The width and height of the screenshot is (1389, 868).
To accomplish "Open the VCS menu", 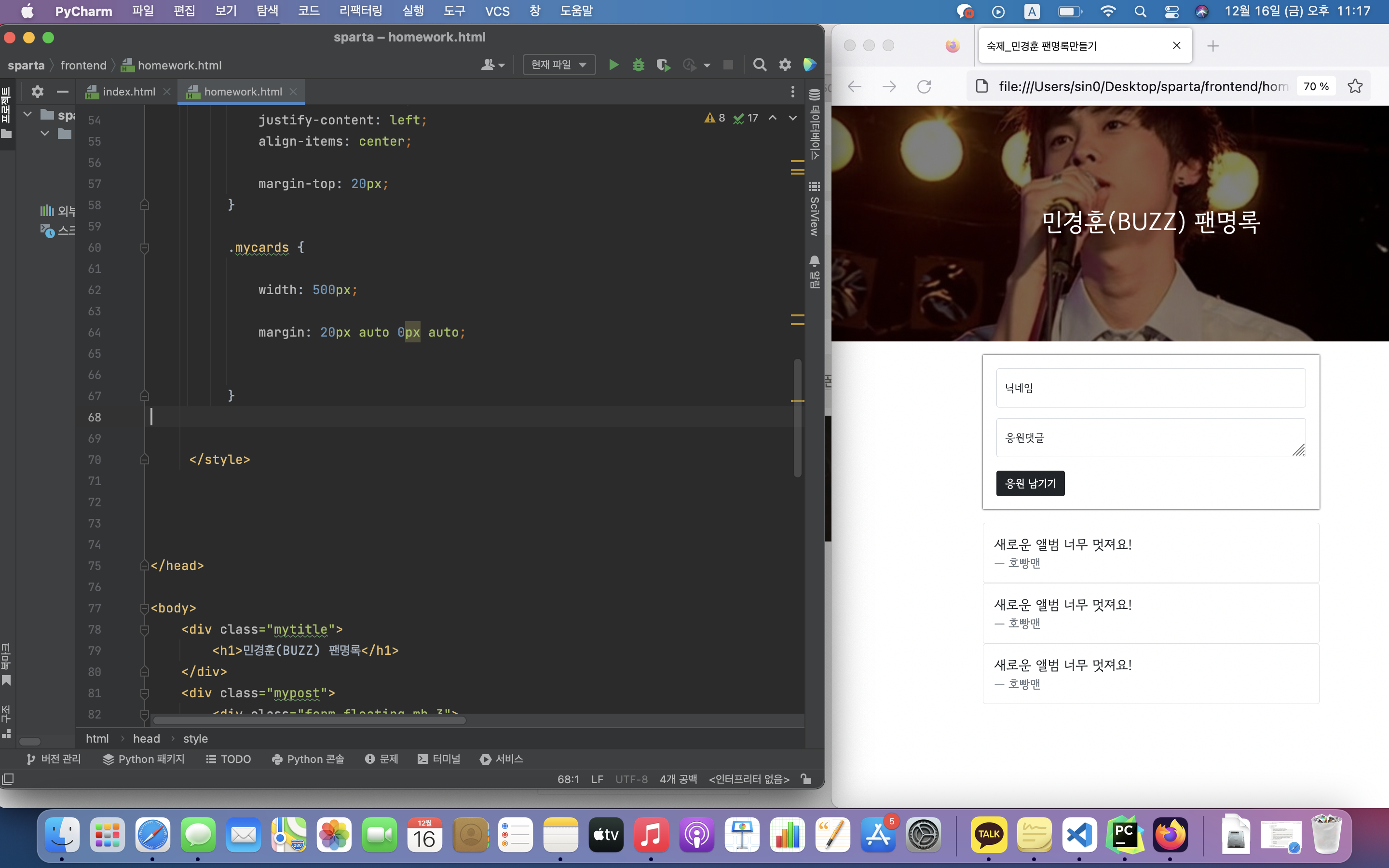I will 497,11.
